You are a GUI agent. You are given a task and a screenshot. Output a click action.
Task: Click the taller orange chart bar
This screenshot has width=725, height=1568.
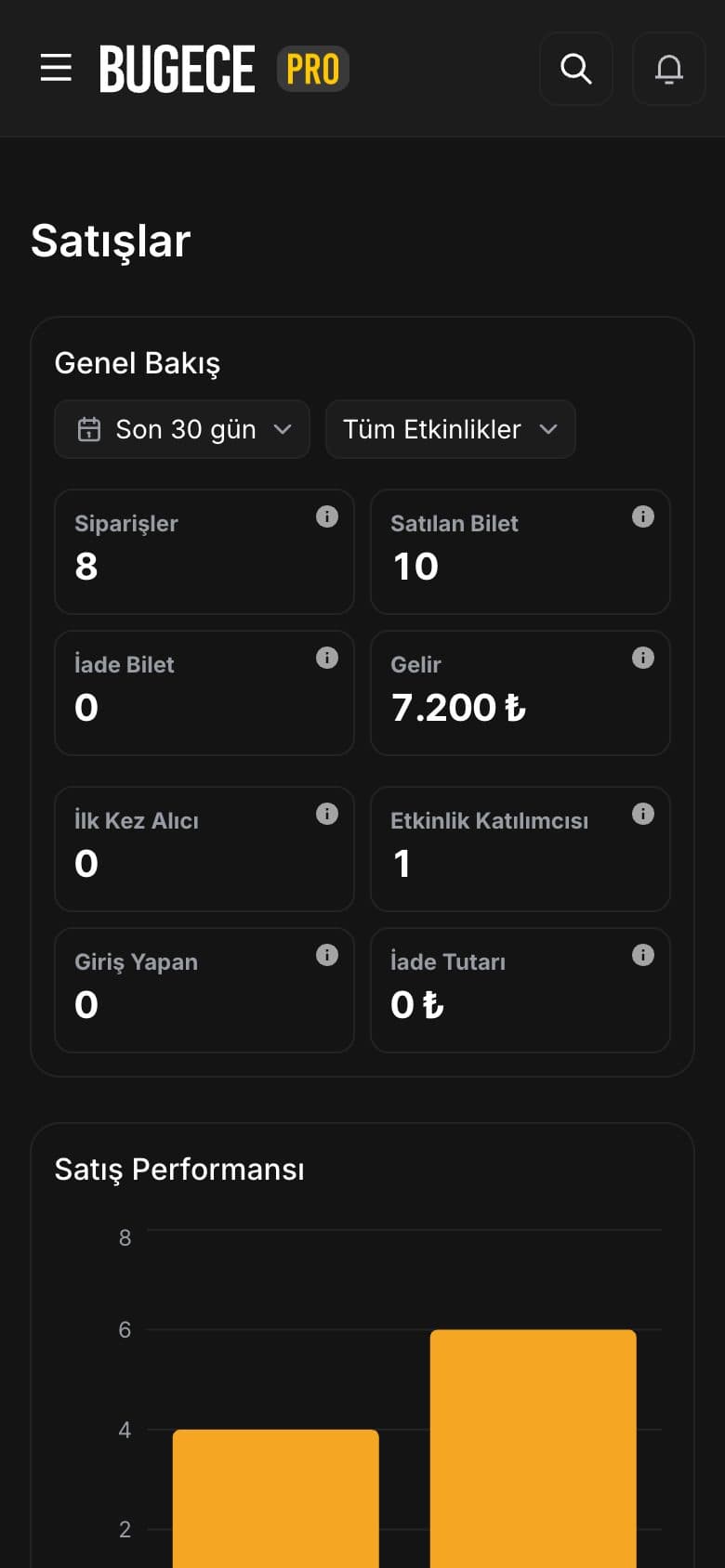[534, 1449]
